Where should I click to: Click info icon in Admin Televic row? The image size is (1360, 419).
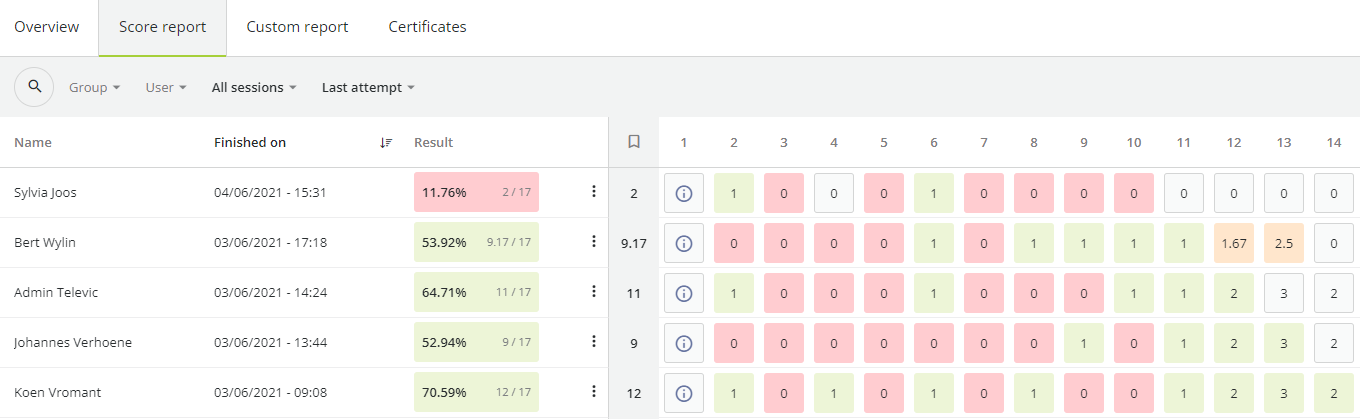[x=684, y=293]
